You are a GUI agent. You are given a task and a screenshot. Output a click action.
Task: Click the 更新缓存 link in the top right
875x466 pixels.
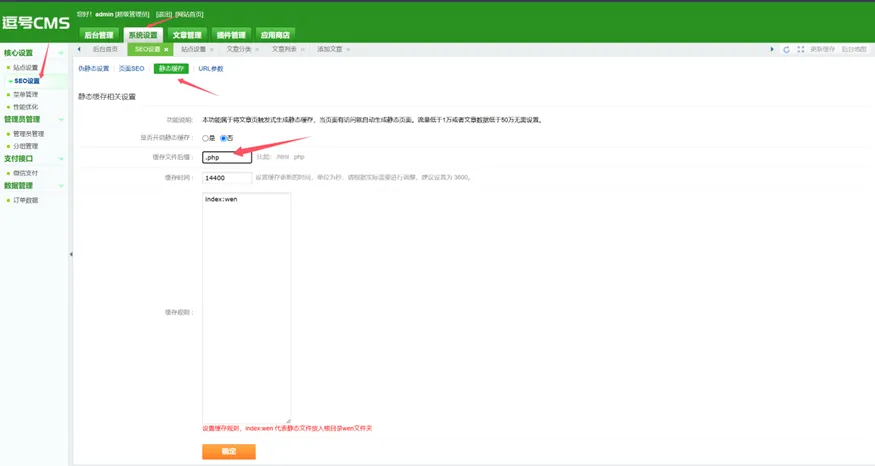point(822,49)
